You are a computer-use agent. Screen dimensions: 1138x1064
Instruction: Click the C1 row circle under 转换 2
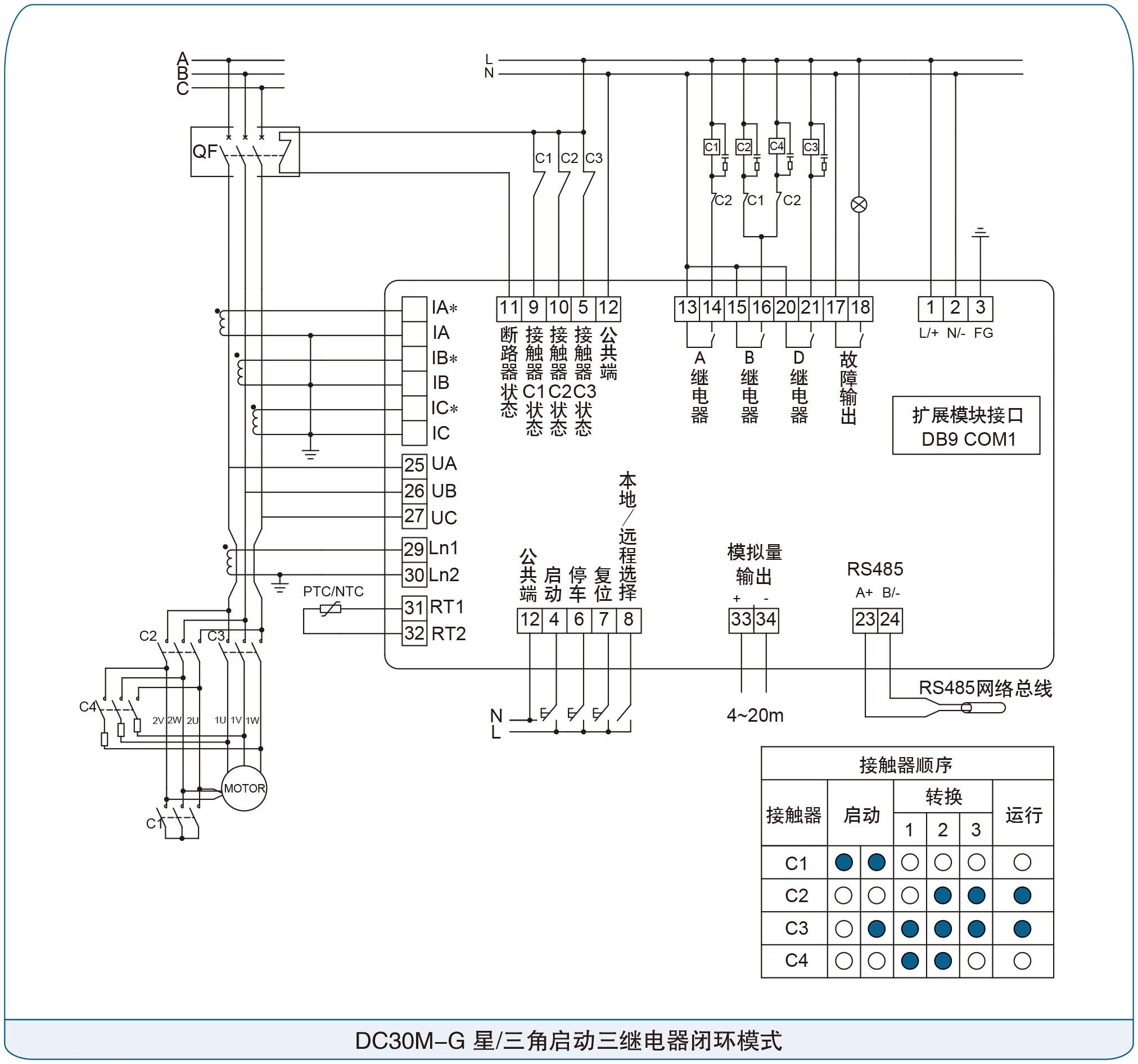[x=943, y=863]
